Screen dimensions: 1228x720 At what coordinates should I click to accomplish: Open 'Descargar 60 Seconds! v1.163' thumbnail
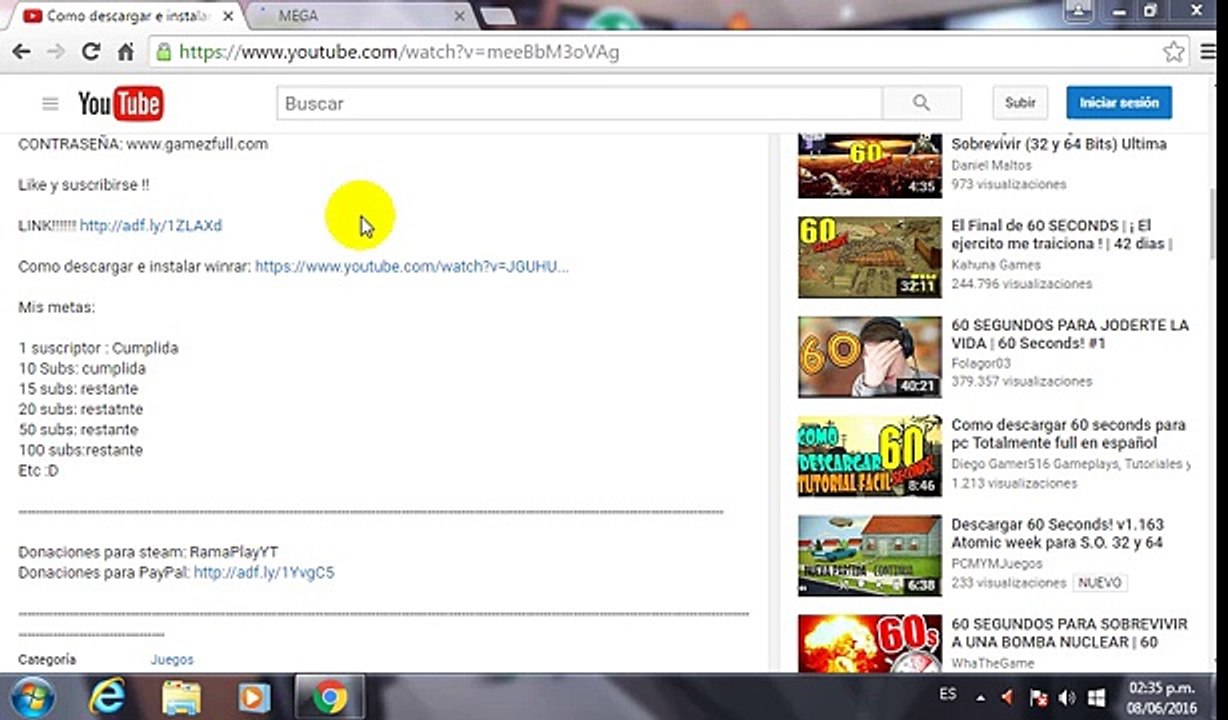click(870, 556)
